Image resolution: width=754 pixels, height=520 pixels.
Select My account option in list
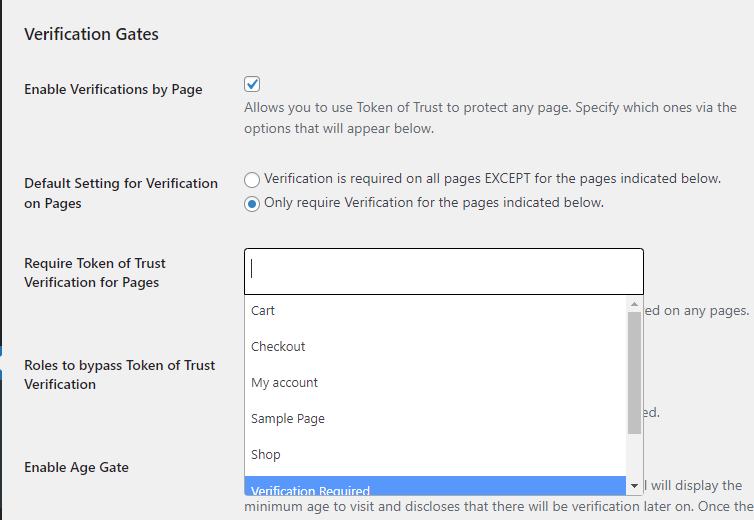(284, 383)
